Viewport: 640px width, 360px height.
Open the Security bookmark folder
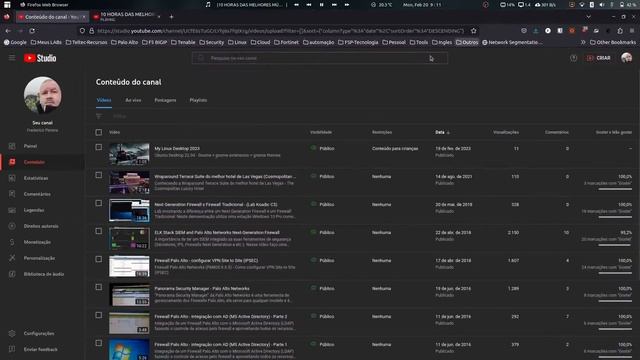click(x=211, y=42)
